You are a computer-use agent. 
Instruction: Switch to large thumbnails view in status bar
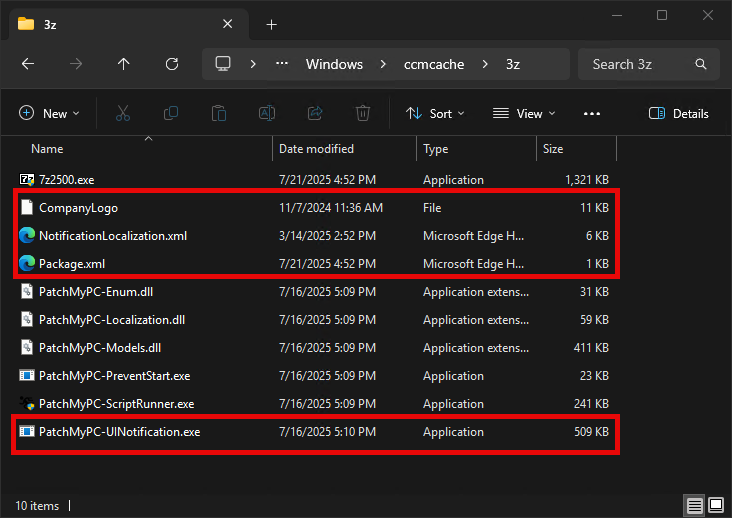click(x=716, y=505)
